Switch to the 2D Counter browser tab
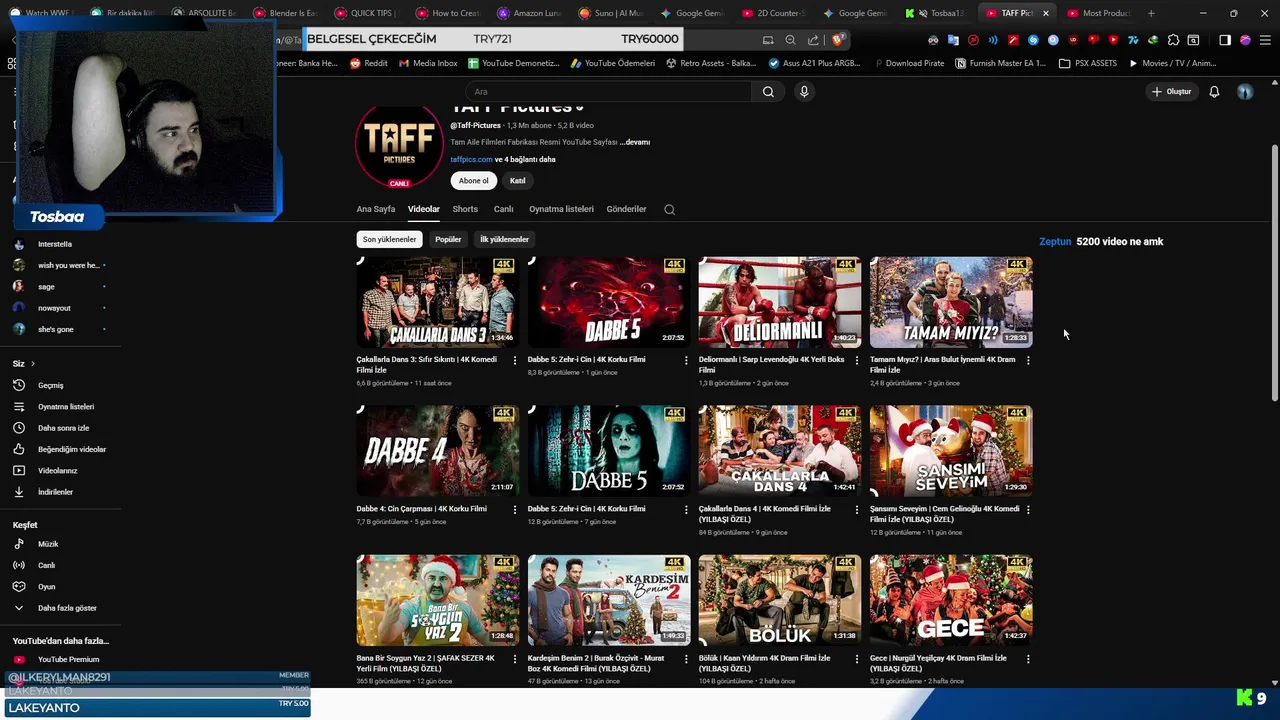This screenshot has height=720, width=1280. pos(773,13)
